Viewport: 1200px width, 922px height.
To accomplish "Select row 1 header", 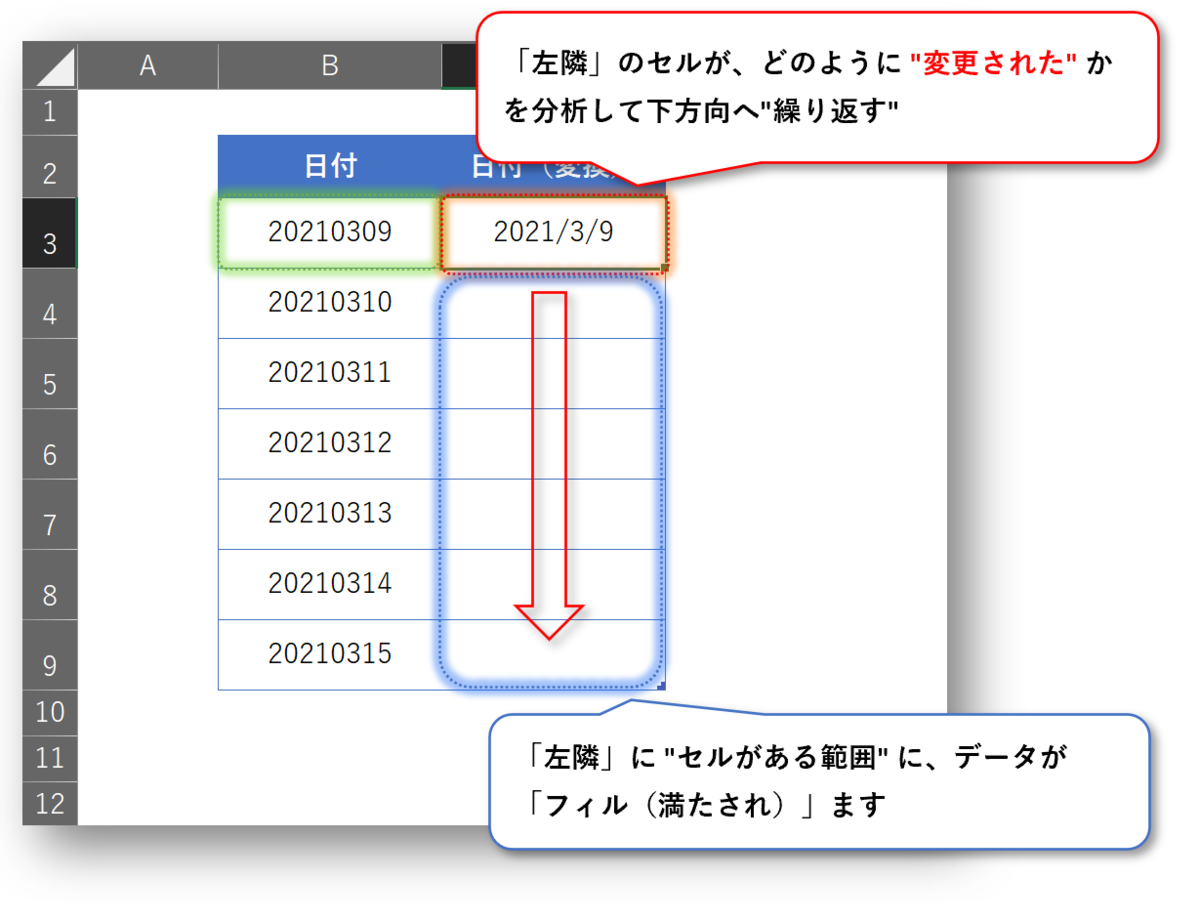I will pyautogui.click(x=49, y=112).
